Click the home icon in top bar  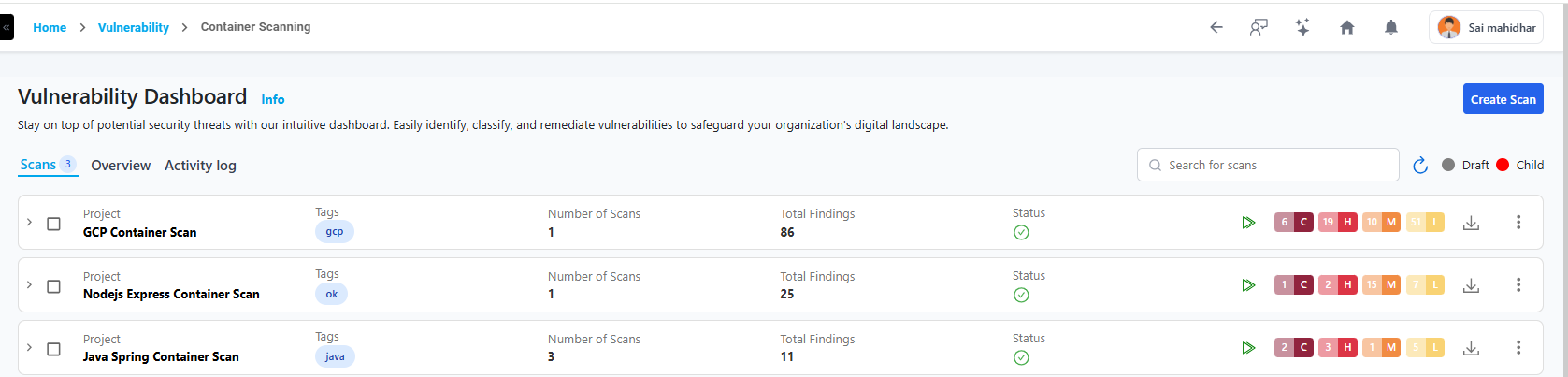coord(1346,28)
